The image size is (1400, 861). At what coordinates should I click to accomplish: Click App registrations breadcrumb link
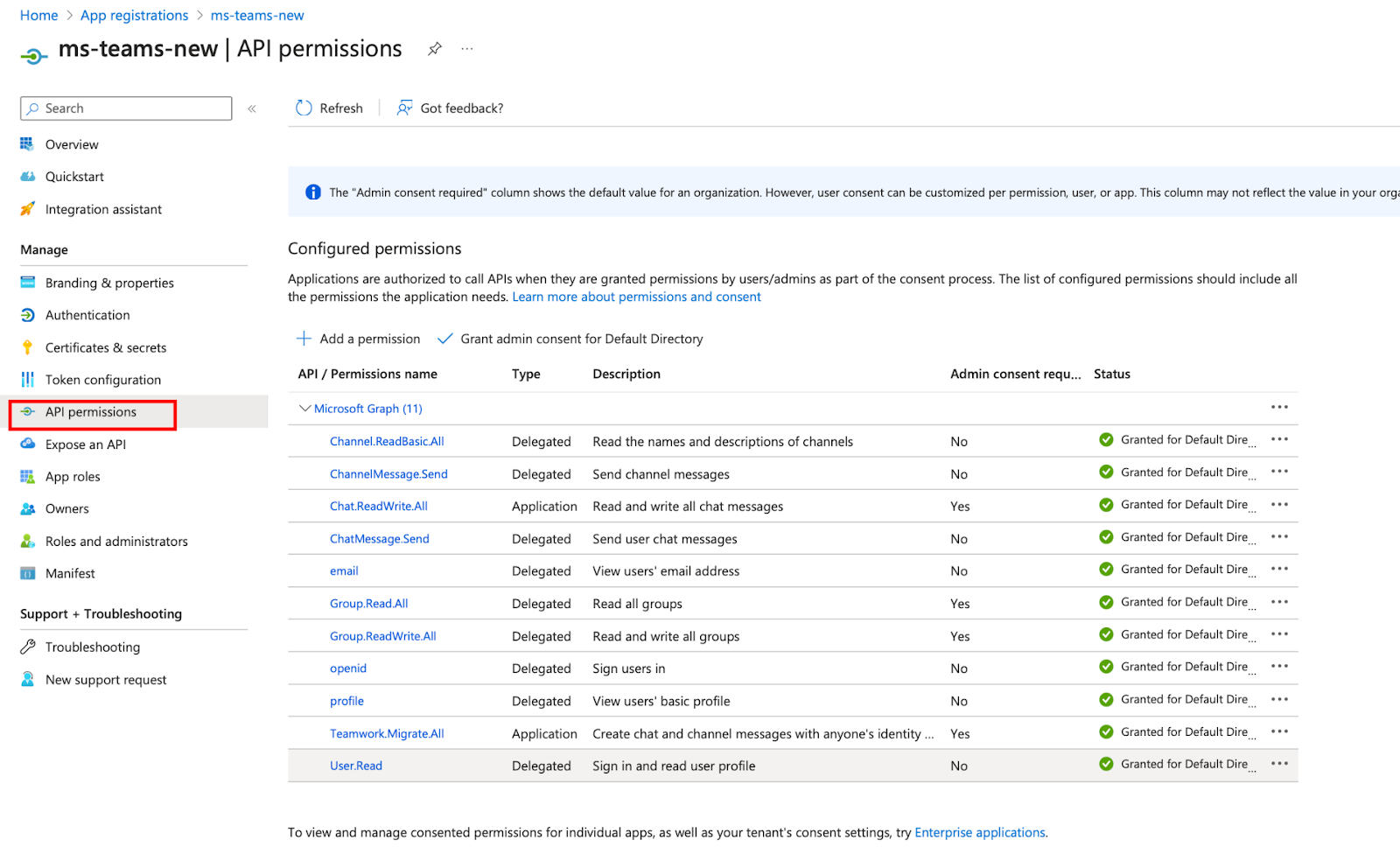[134, 16]
